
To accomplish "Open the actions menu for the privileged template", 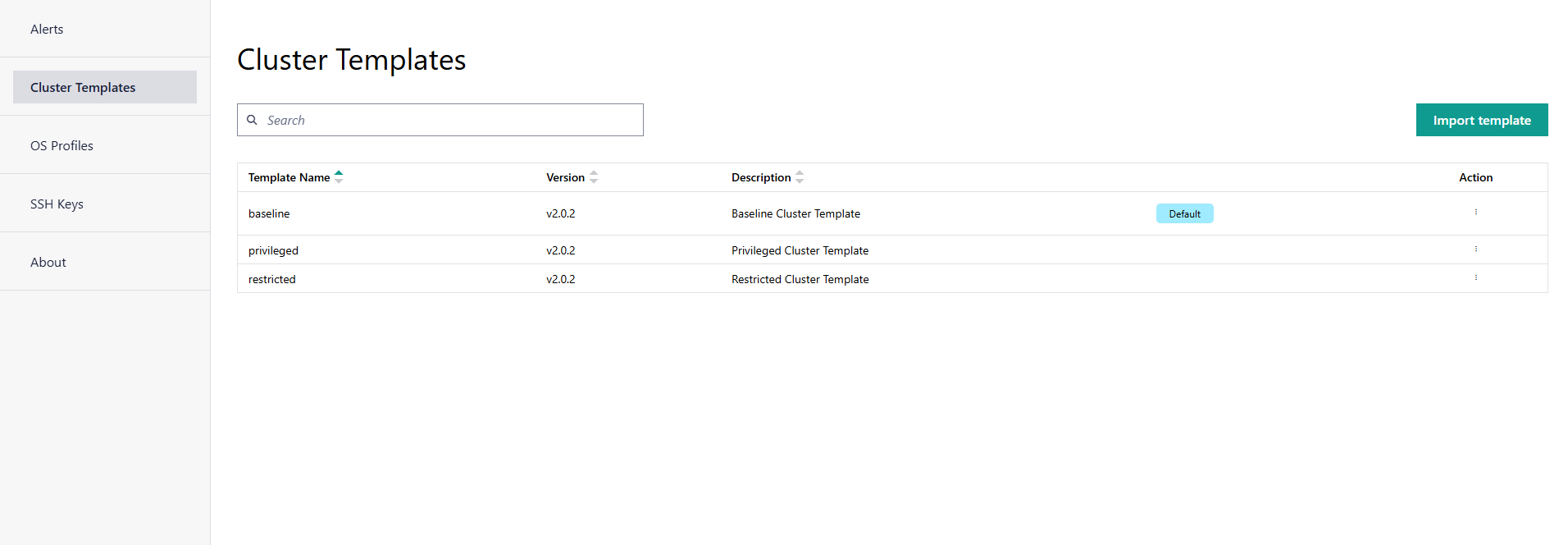I will (x=1475, y=250).
